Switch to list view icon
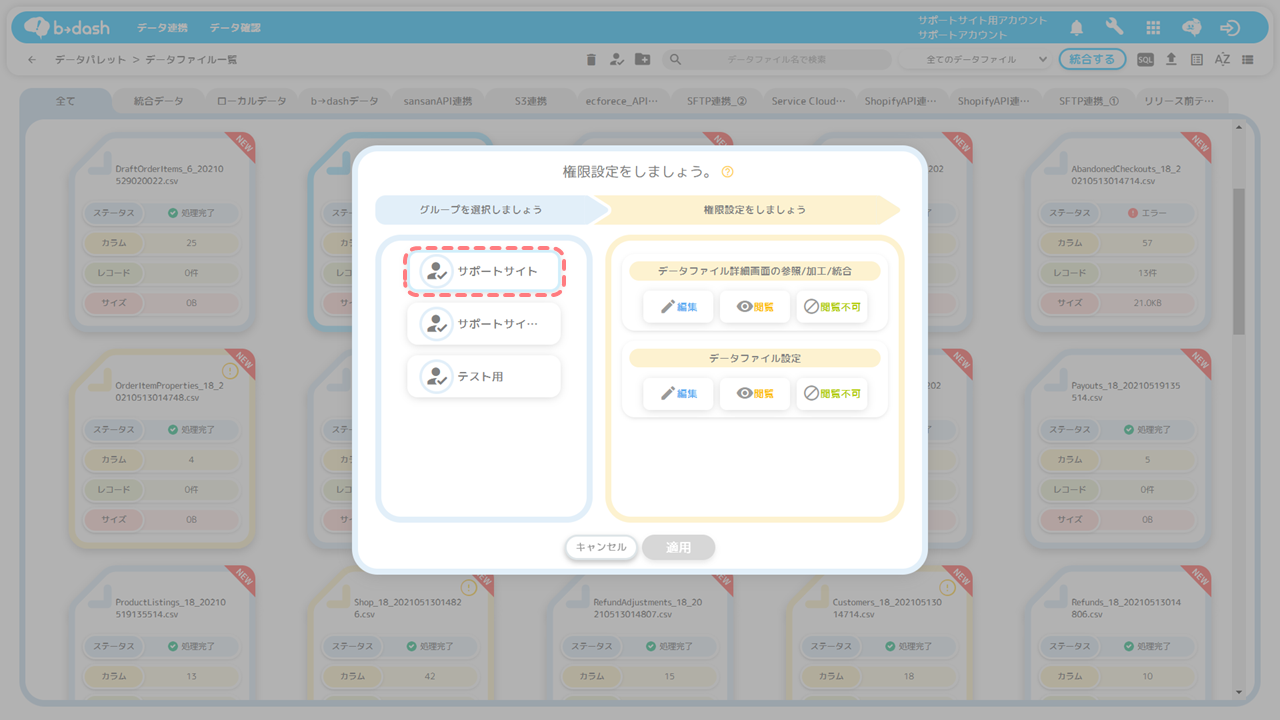The height and width of the screenshot is (720, 1280). [1248, 60]
